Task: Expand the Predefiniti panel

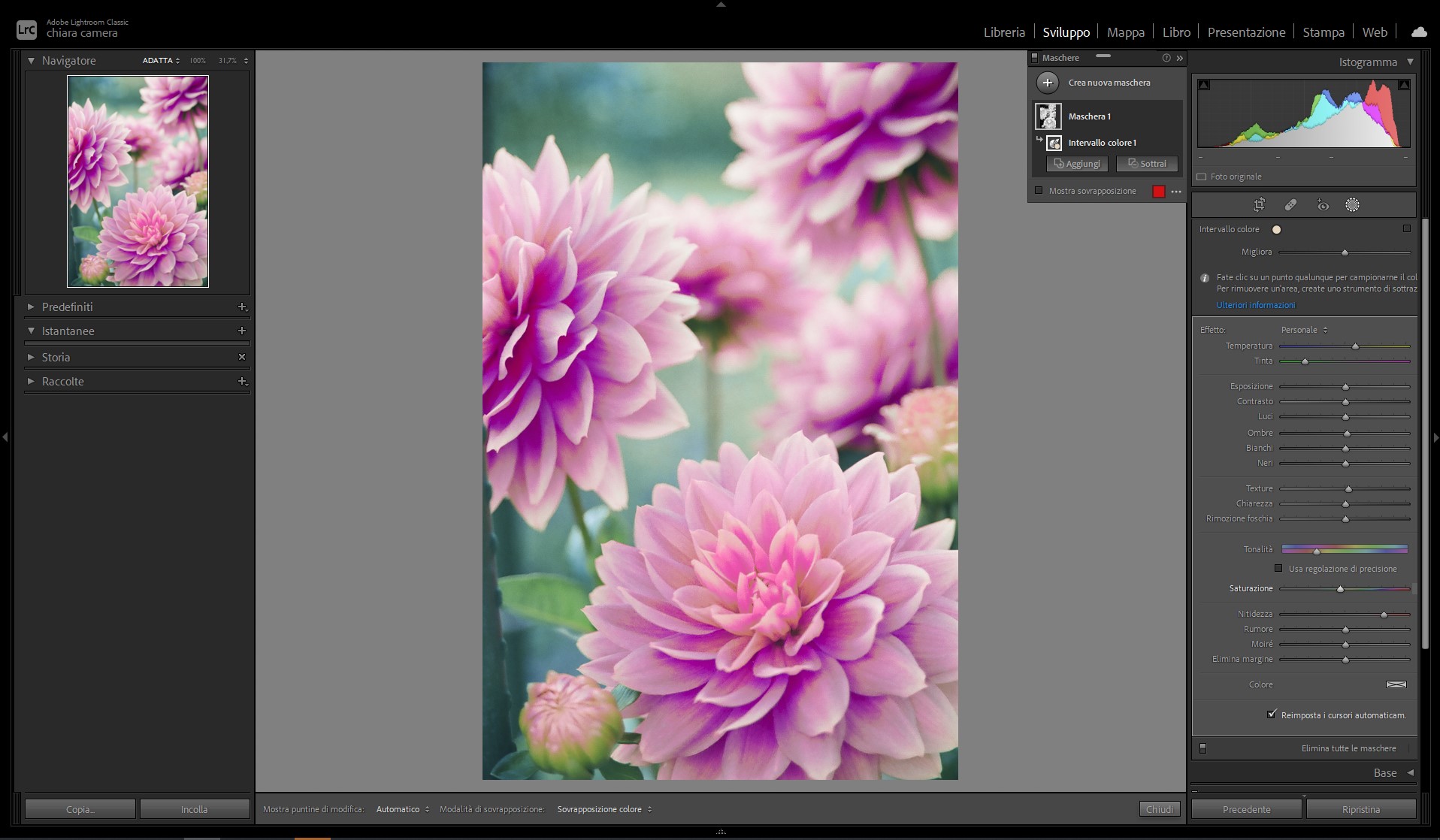Action: pyautogui.click(x=31, y=307)
